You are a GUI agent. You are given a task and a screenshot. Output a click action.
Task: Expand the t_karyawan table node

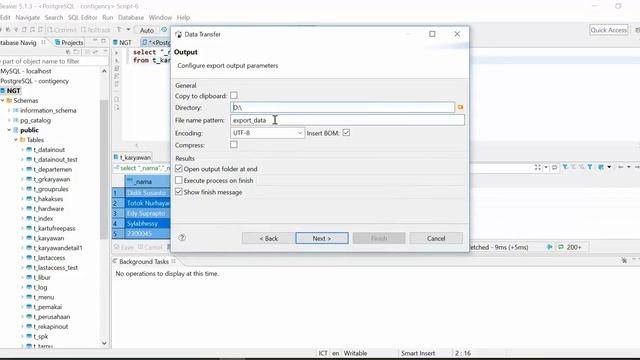pos(22,238)
